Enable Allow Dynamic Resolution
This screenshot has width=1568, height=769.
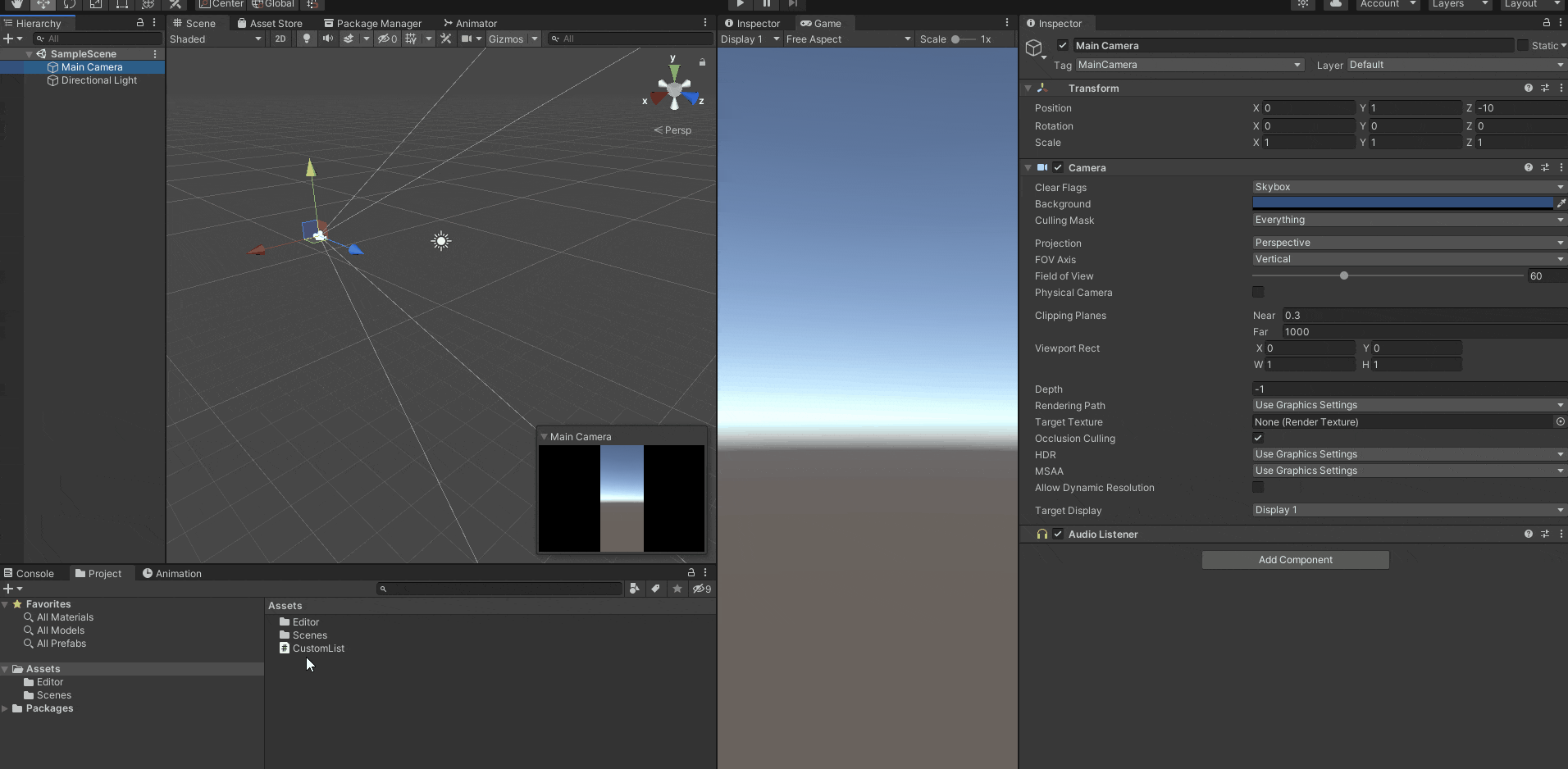coord(1259,488)
